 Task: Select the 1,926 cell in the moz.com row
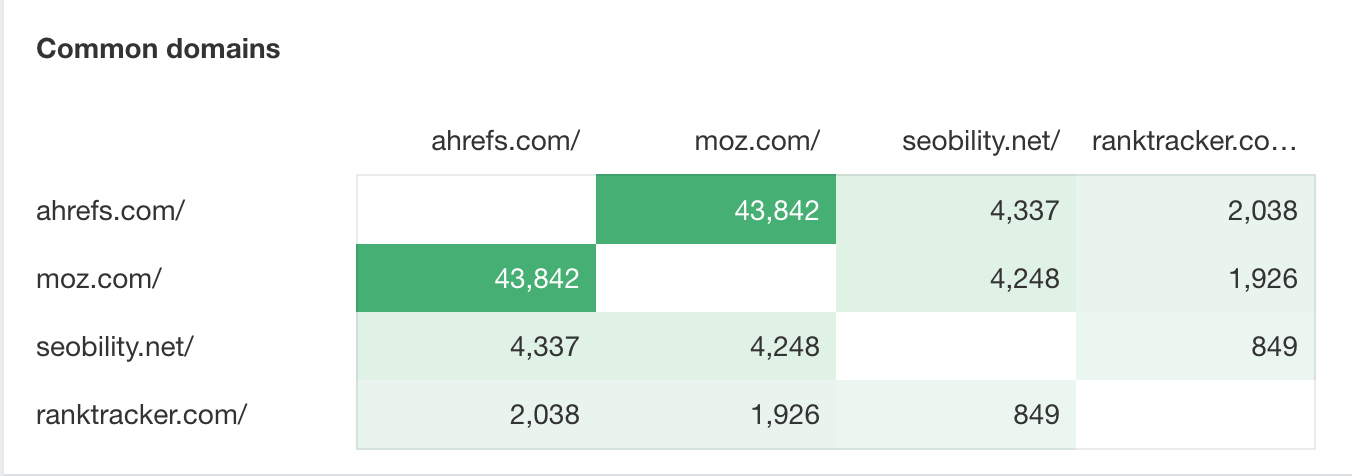pos(1265,278)
